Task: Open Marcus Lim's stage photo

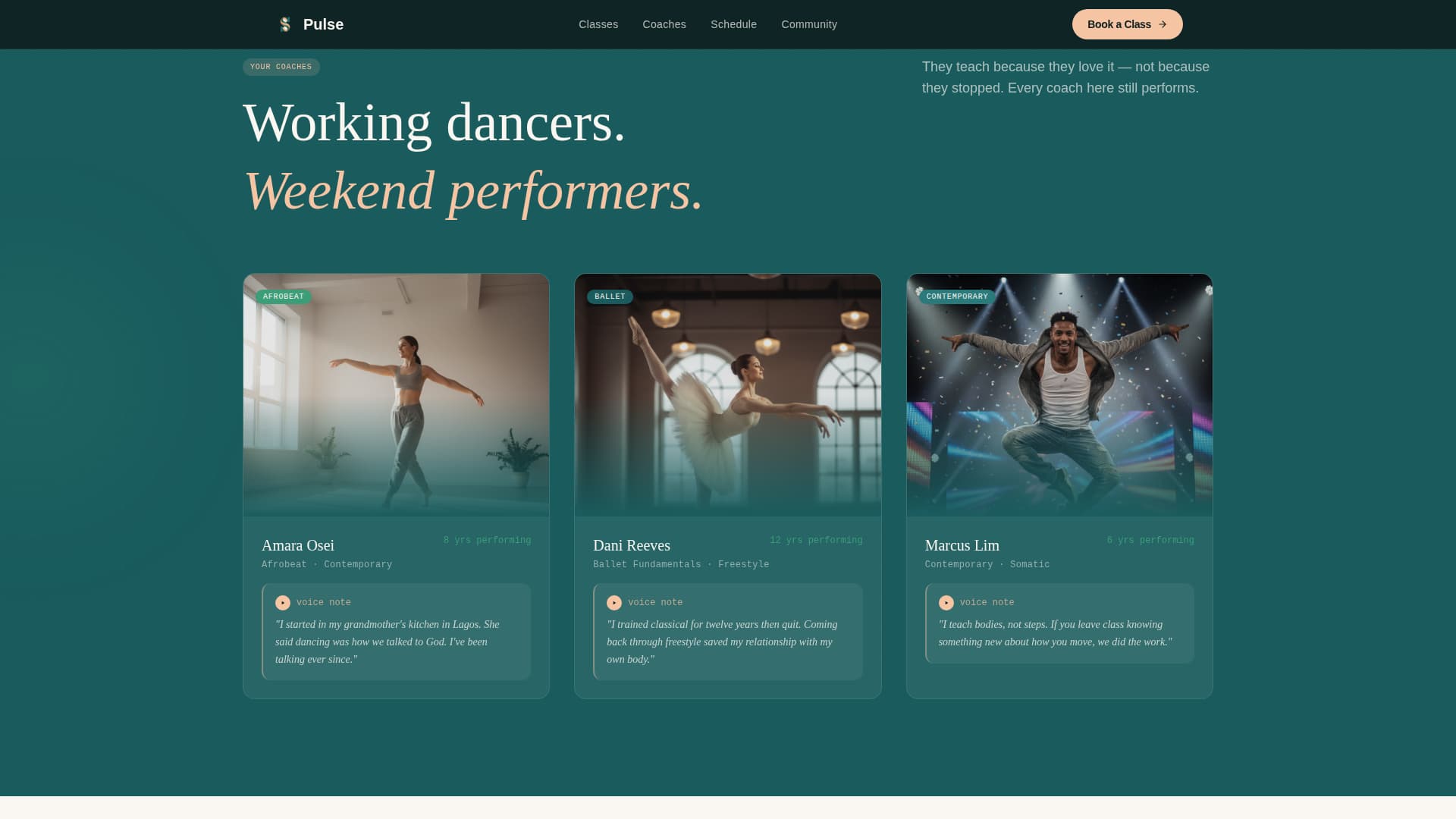Action: [x=1059, y=402]
